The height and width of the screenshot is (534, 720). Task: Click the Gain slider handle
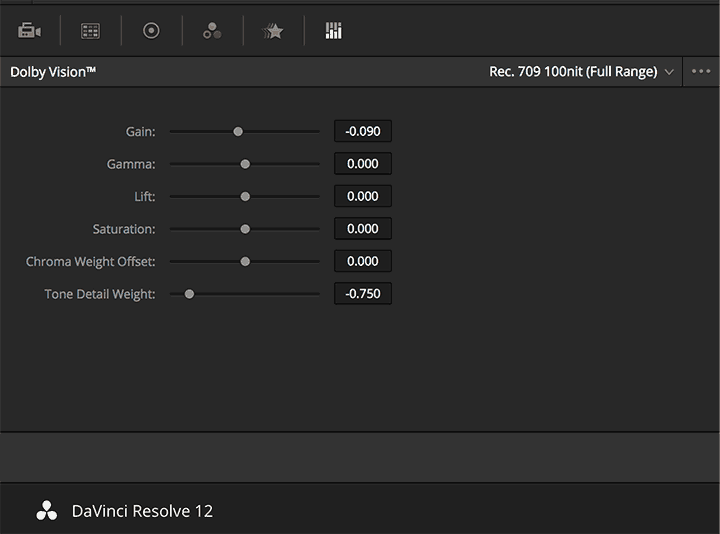[238, 132]
